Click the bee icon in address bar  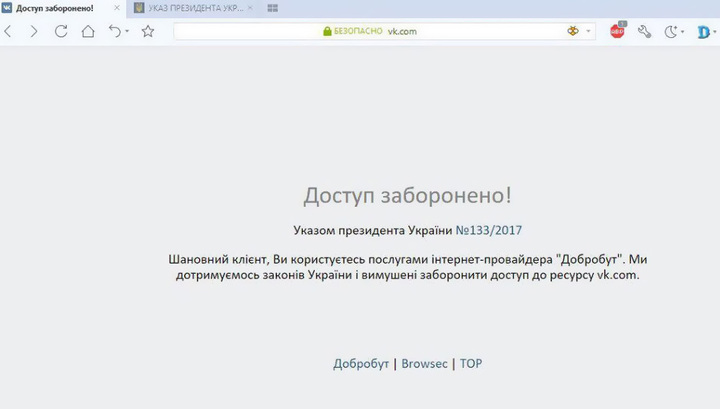573,31
